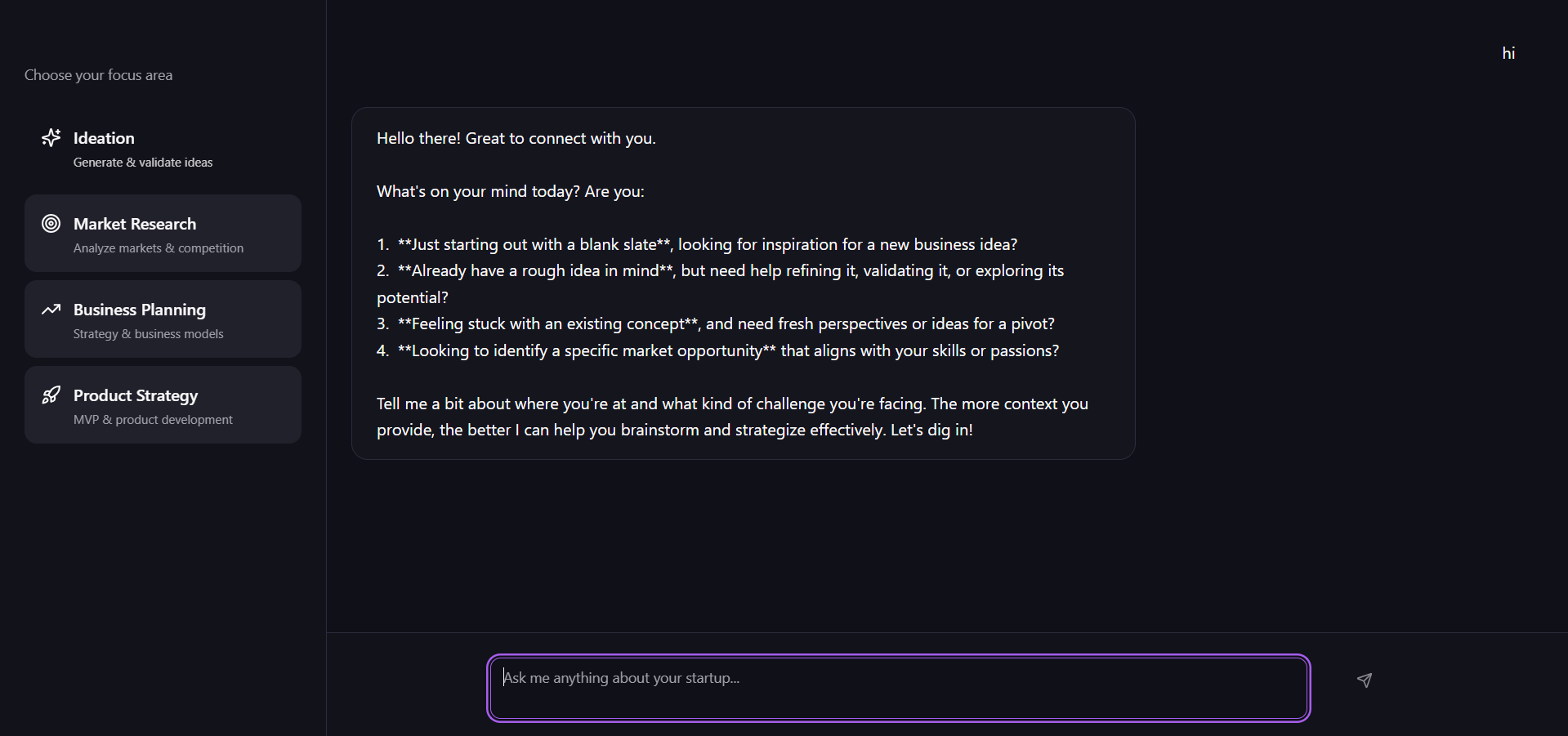Select the Ideation focus area title
Screen dimensions: 1568x736
pyautogui.click(x=104, y=138)
